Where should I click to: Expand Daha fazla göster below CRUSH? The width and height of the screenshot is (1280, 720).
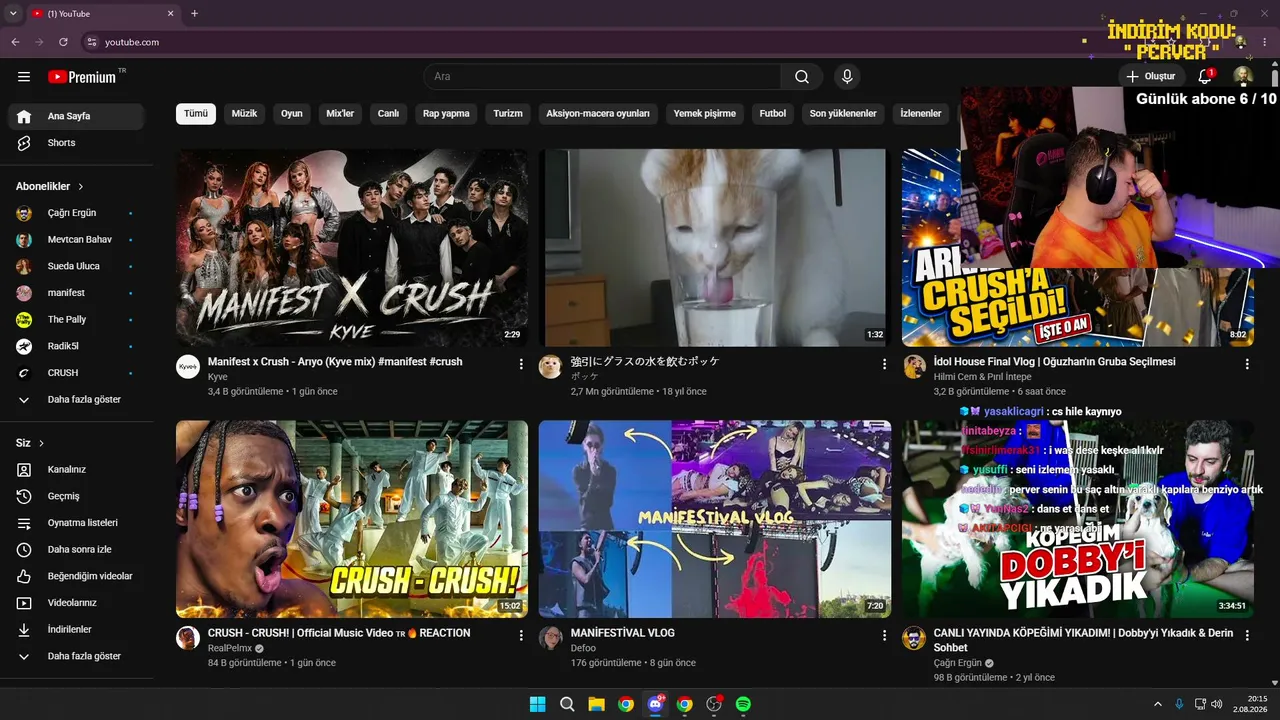[76, 400]
